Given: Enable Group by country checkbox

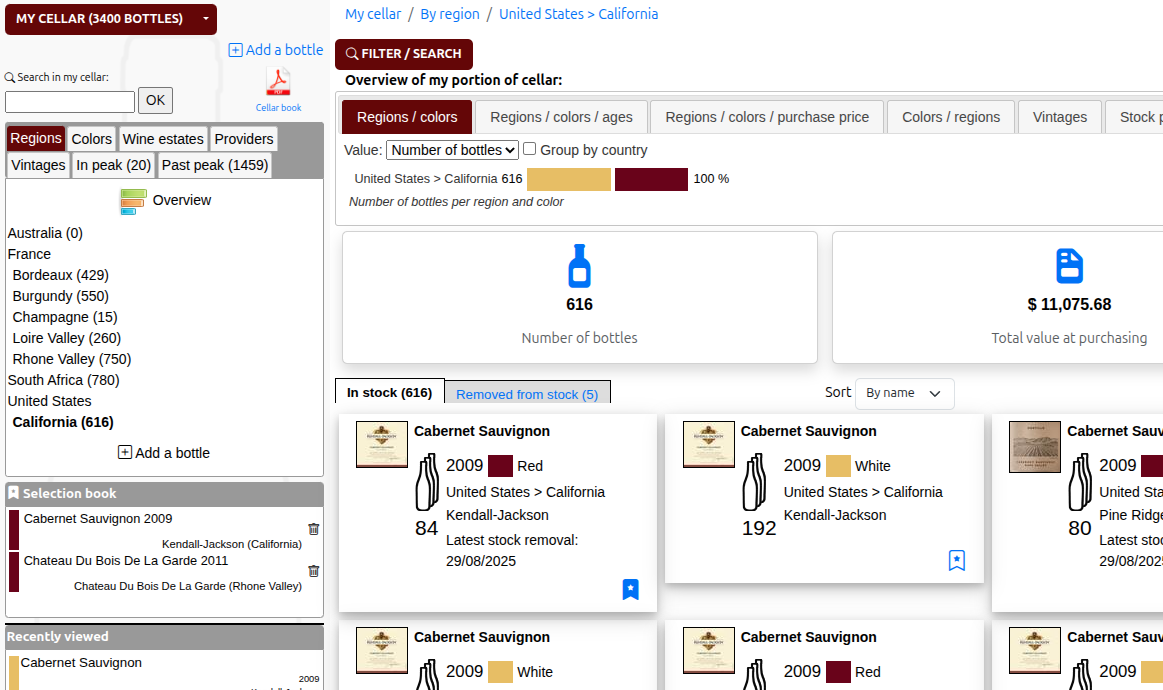Looking at the screenshot, I should [530, 149].
